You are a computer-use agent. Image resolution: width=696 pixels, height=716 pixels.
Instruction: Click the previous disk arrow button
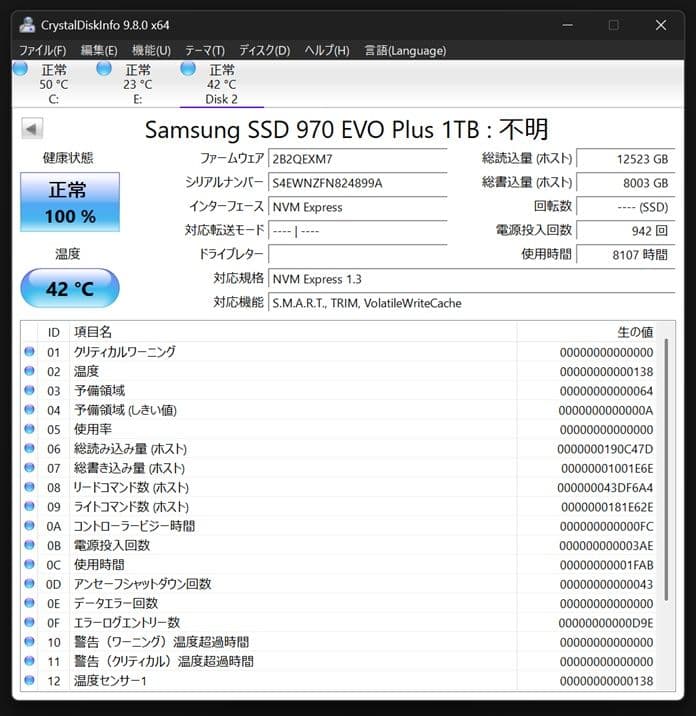click(x=32, y=129)
